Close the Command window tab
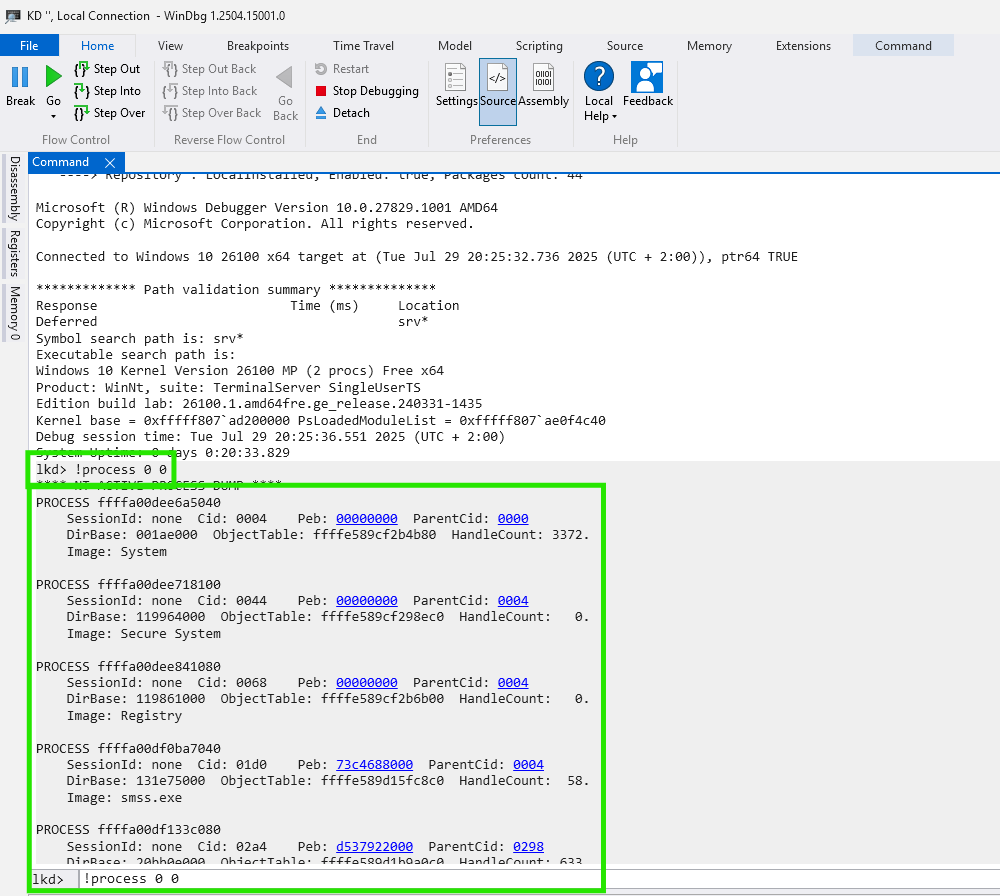The width and height of the screenshot is (1000, 896). pos(110,163)
